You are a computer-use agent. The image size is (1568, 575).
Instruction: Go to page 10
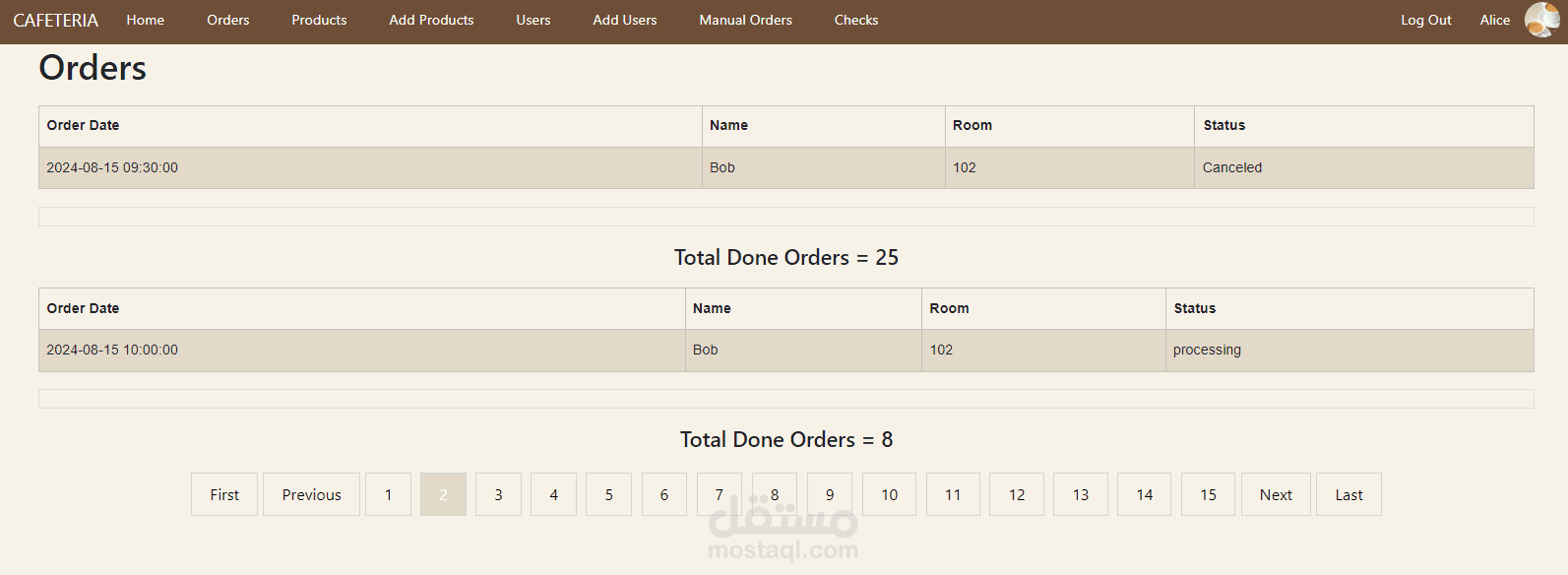(889, 494)
